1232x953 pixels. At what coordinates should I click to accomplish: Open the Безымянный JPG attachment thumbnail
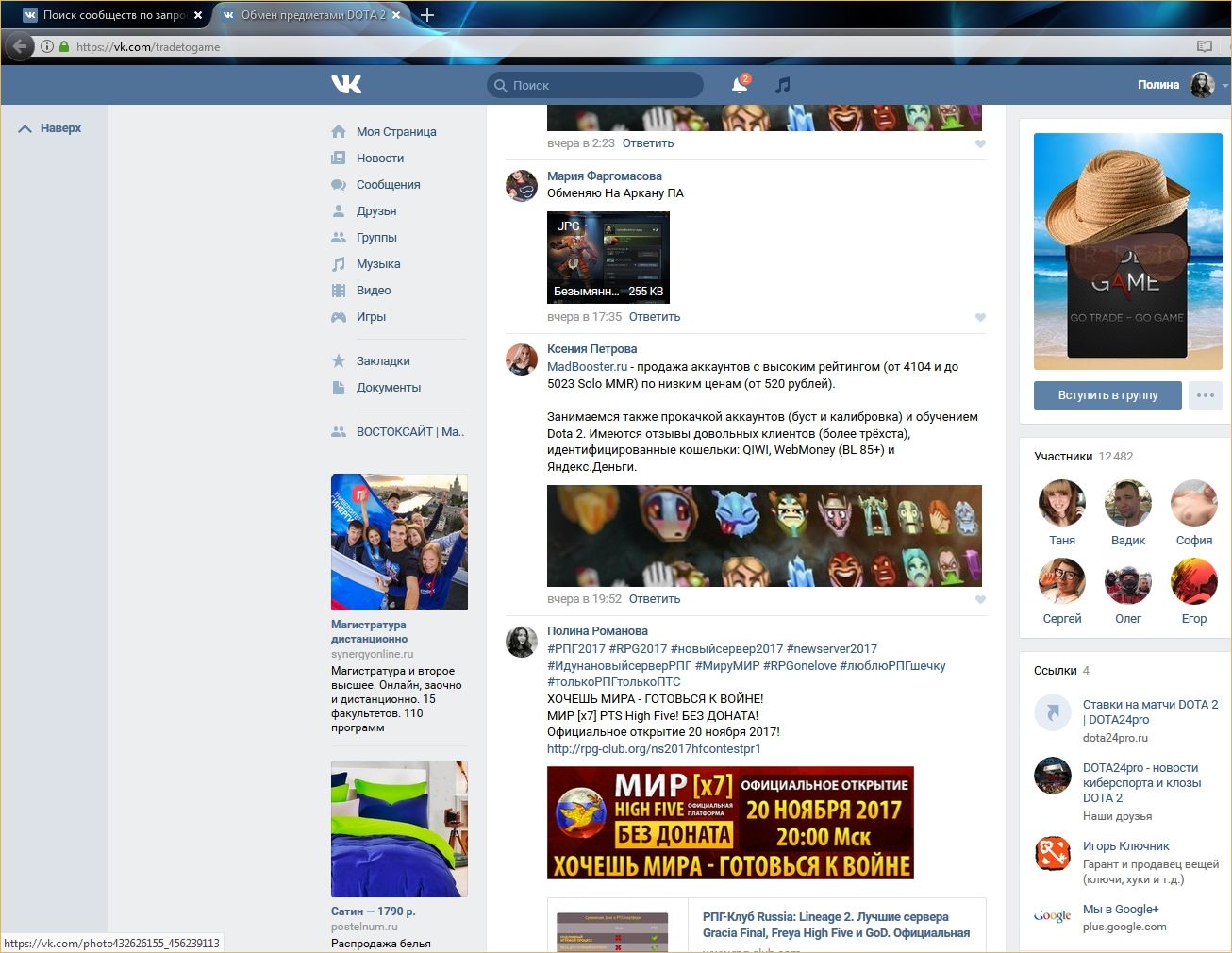608,258
